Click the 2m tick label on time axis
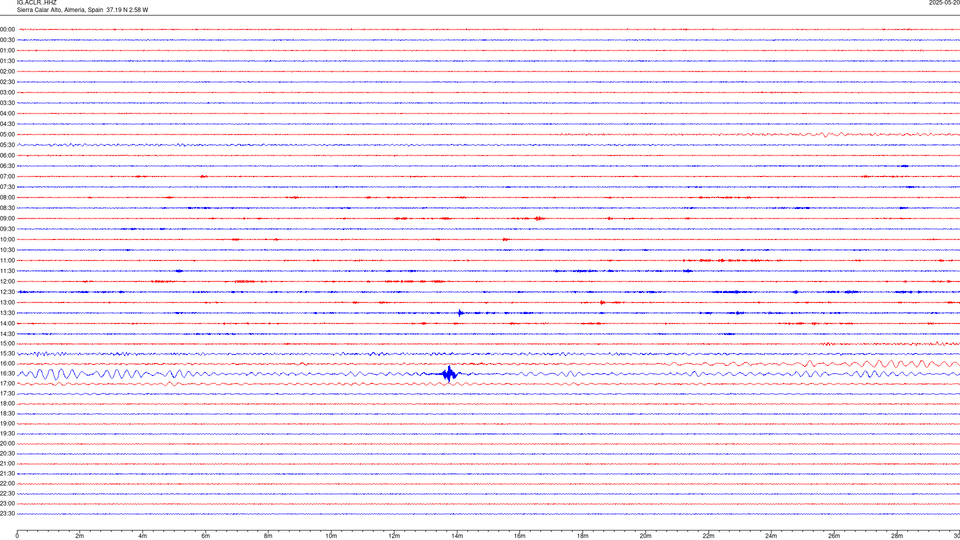This screenshot has height=540, width=960. (x=80, y=536)
